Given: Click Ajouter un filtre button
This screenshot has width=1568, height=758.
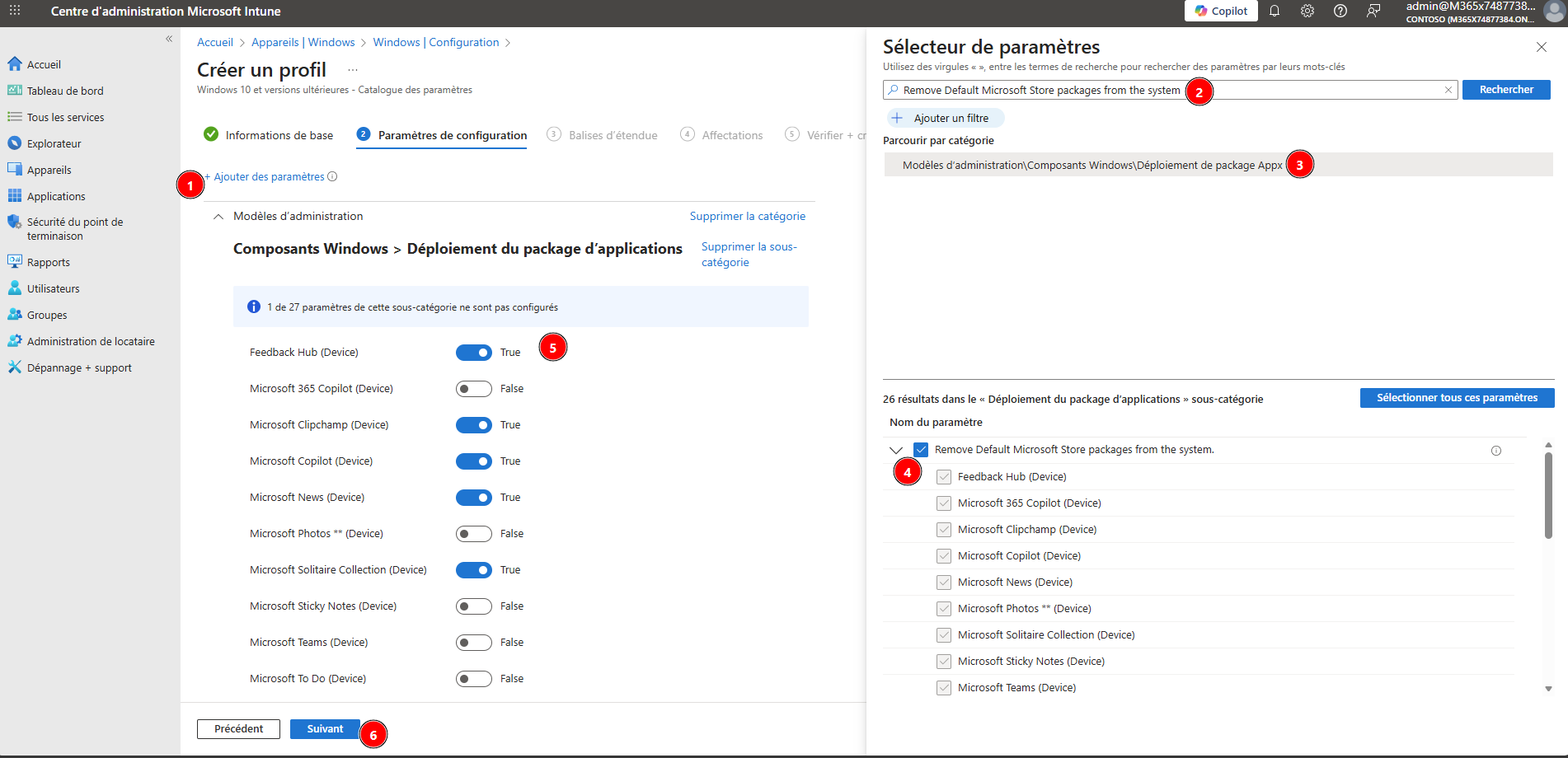Looking at the screenshot, I should [x=946, y=118].
